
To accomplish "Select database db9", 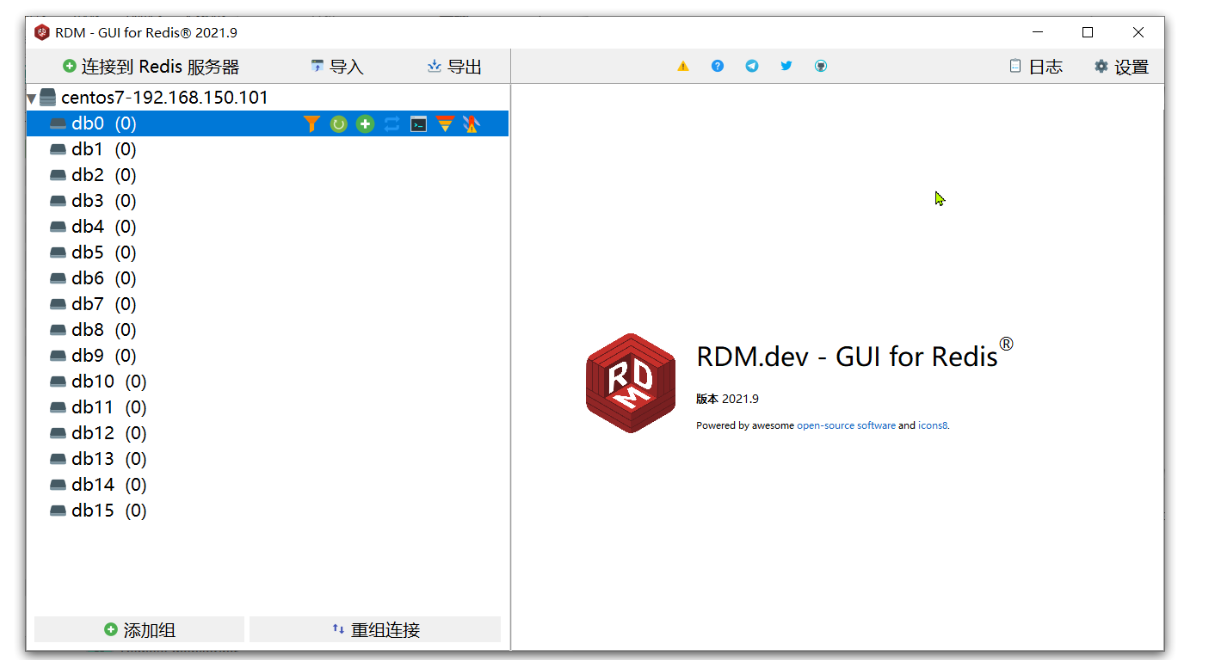I will pyautogui.click(x=268, y=356).
